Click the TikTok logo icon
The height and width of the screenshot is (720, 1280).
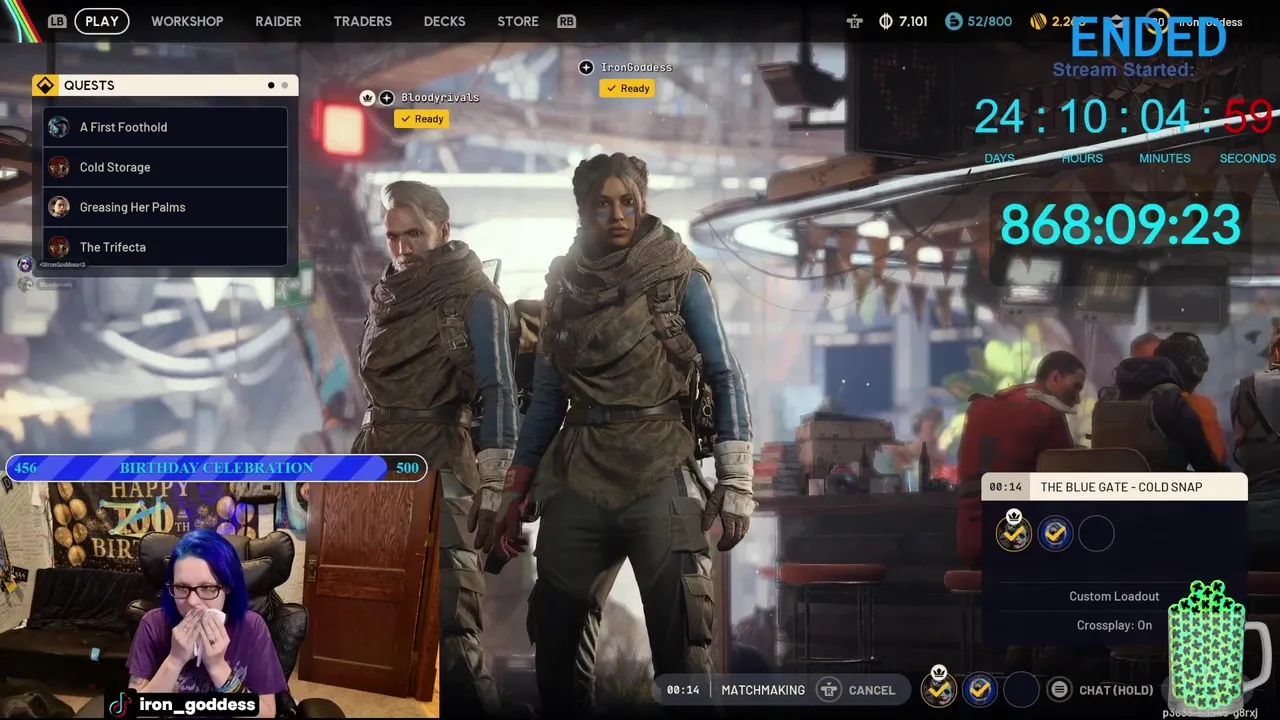[120, 704]
